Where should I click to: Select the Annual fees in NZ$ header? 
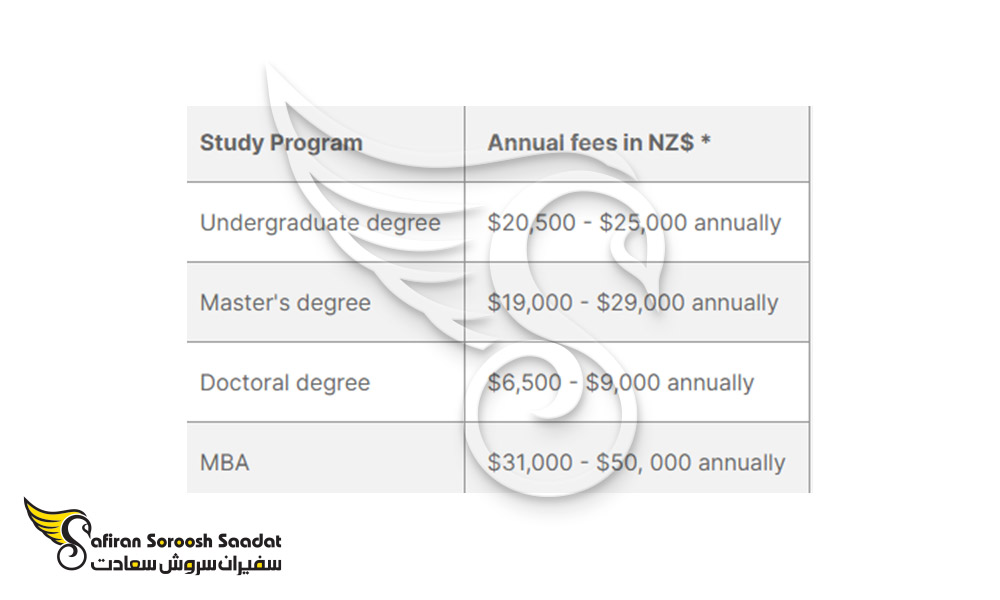click(599, 143)
